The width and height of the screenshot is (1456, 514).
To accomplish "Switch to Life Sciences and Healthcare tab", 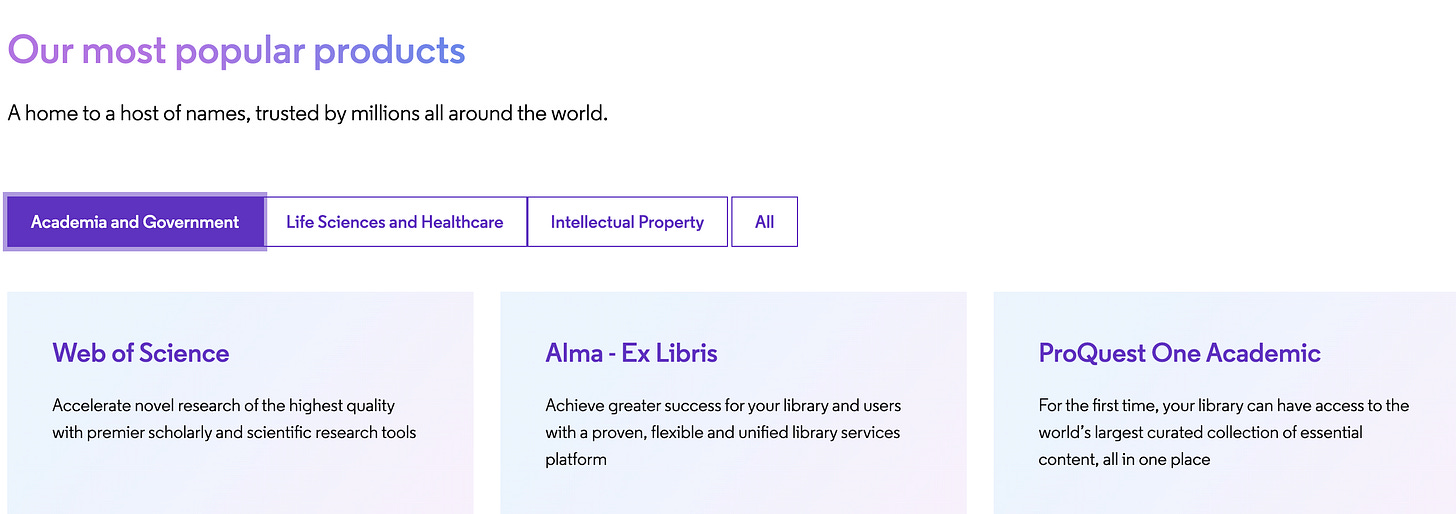I will click(x=395, y=222).
